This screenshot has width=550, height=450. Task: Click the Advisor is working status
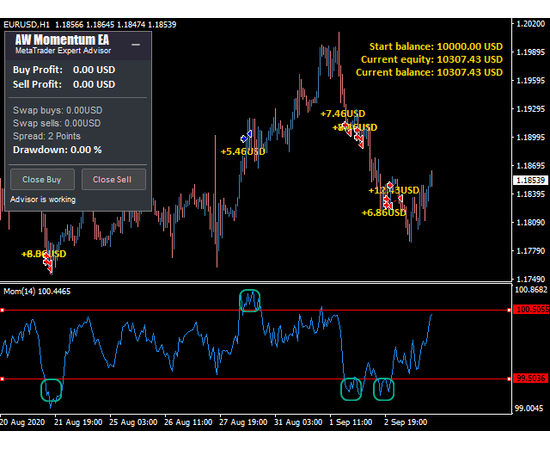pos(43,200)
